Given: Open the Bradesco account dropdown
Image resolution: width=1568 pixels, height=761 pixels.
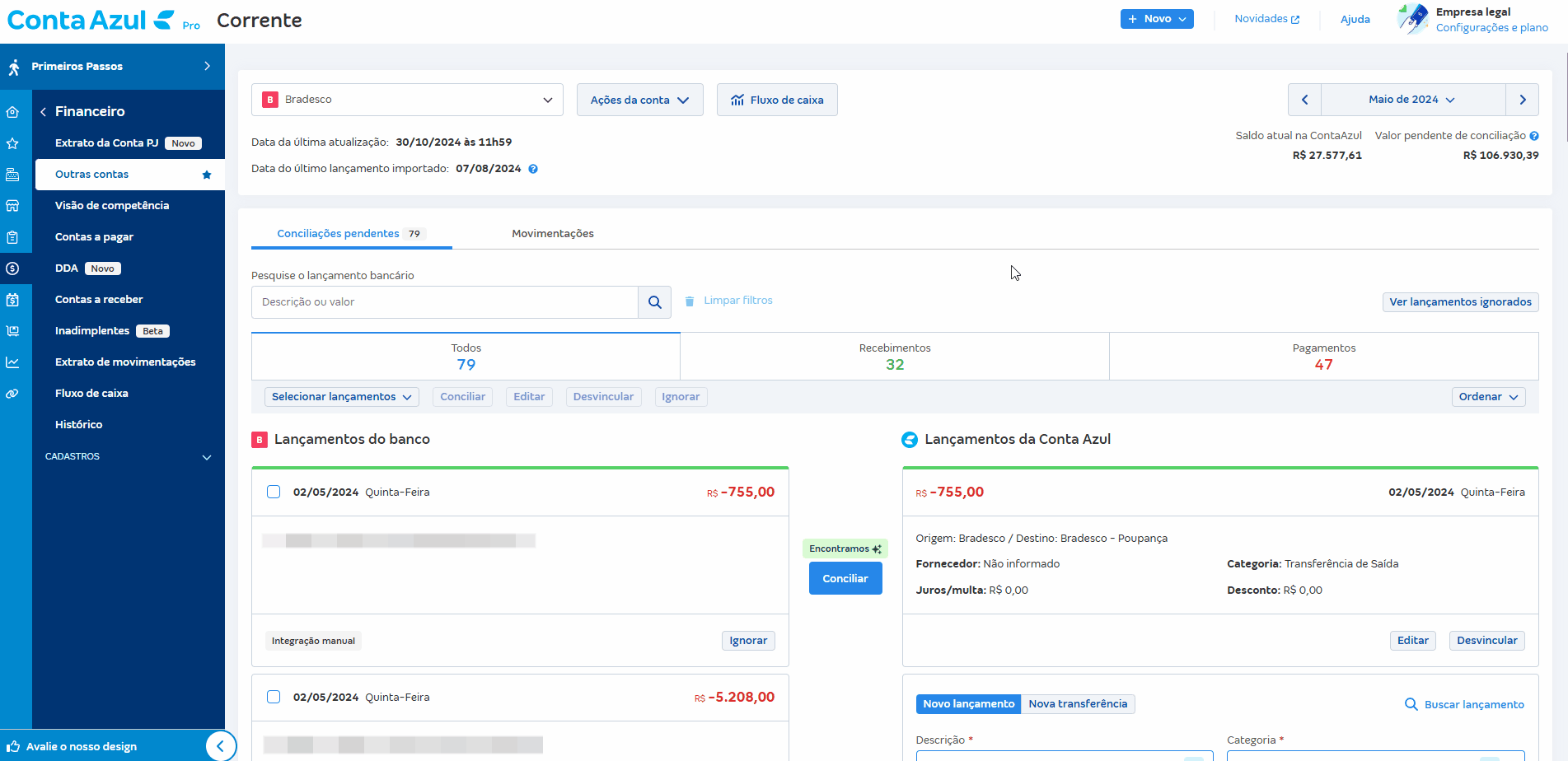Looking at the screenshot, I should 407,100.
